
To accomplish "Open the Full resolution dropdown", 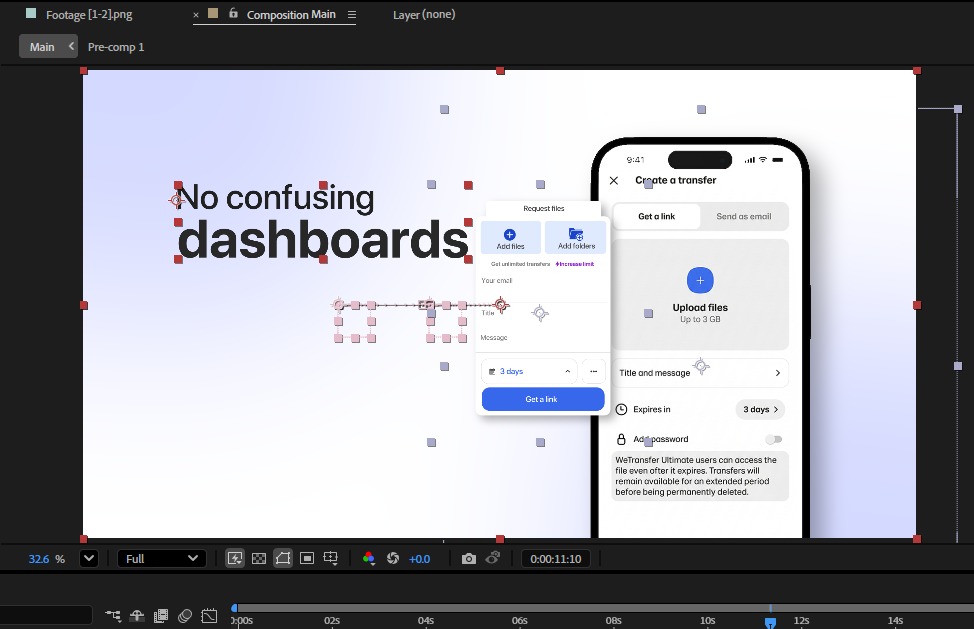I will coord(162,558).
